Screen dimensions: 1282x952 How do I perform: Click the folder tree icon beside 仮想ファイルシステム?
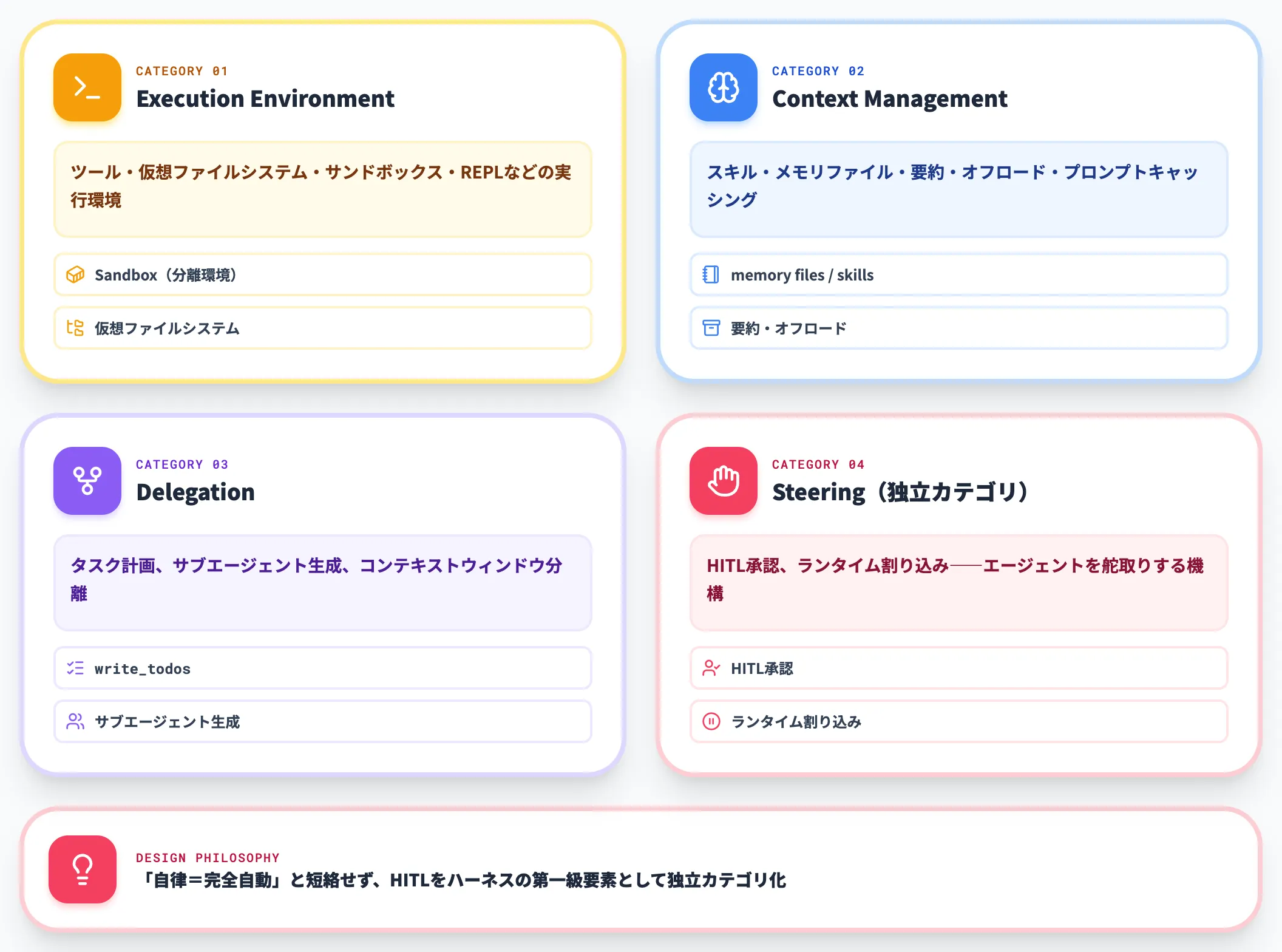(x=75, y=328)
